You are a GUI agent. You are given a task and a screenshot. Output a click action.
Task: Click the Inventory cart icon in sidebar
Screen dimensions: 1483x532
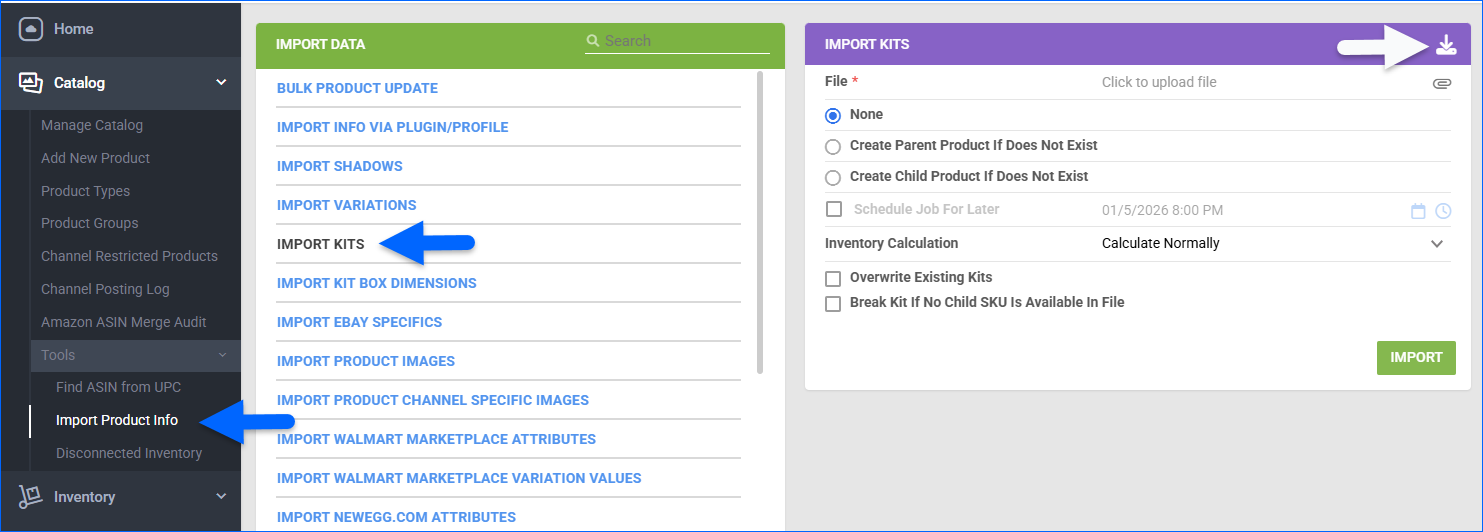click(31, 497)
